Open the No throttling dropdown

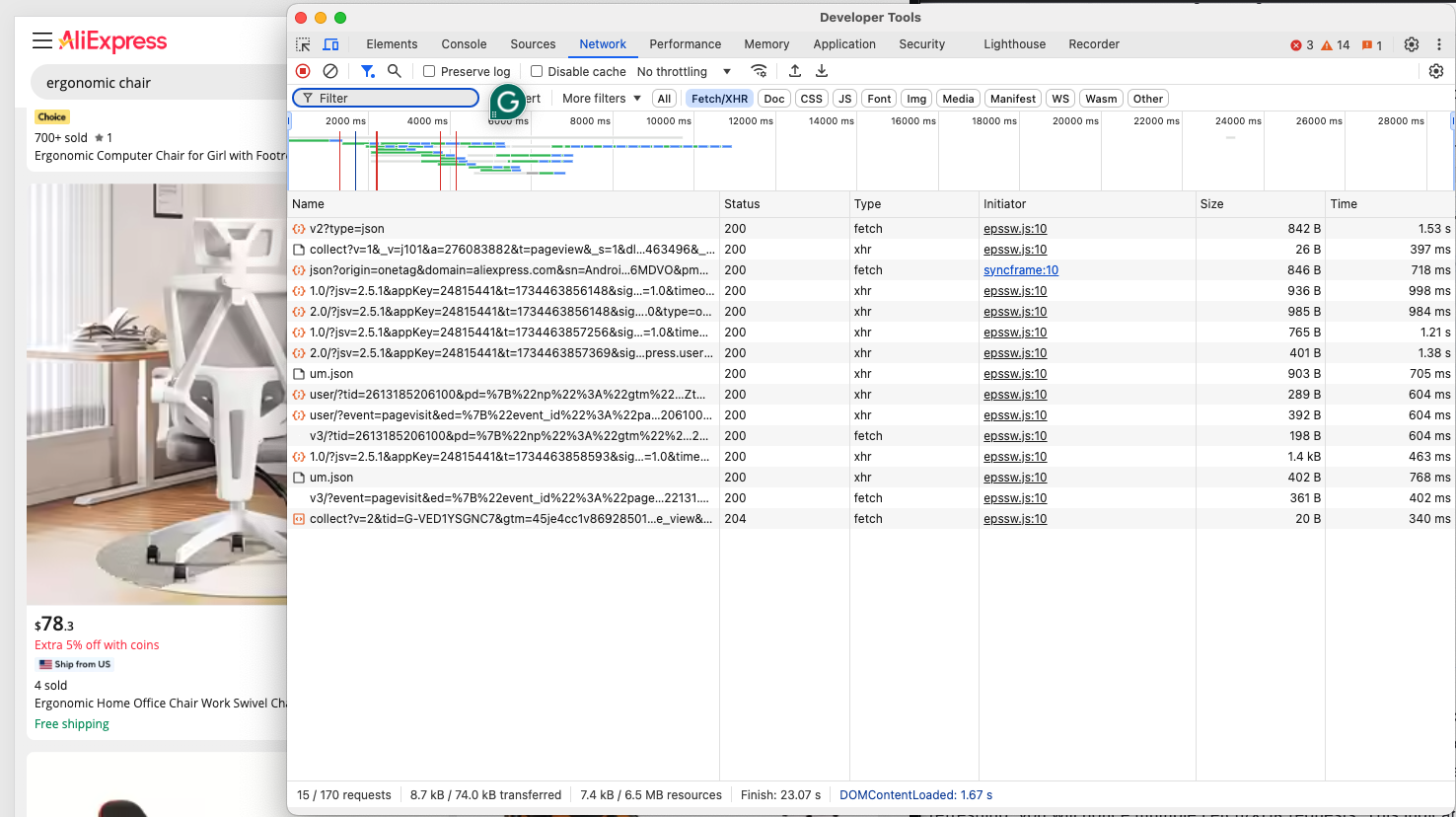tap(683, 70)
